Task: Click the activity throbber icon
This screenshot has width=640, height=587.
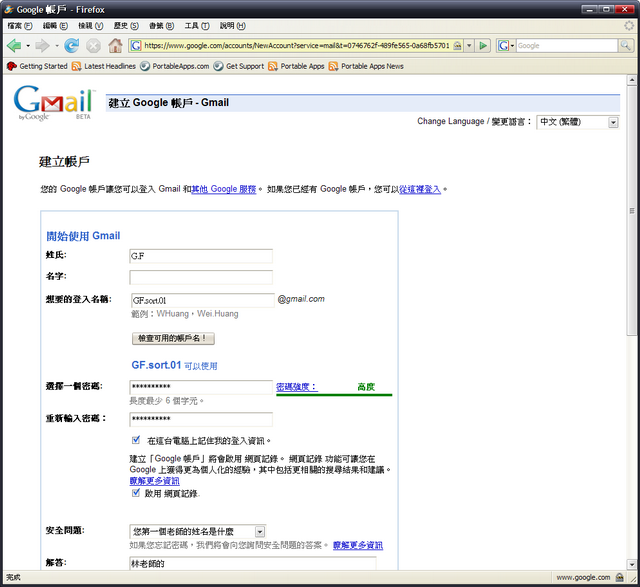Action: click(x=629, y=26)
